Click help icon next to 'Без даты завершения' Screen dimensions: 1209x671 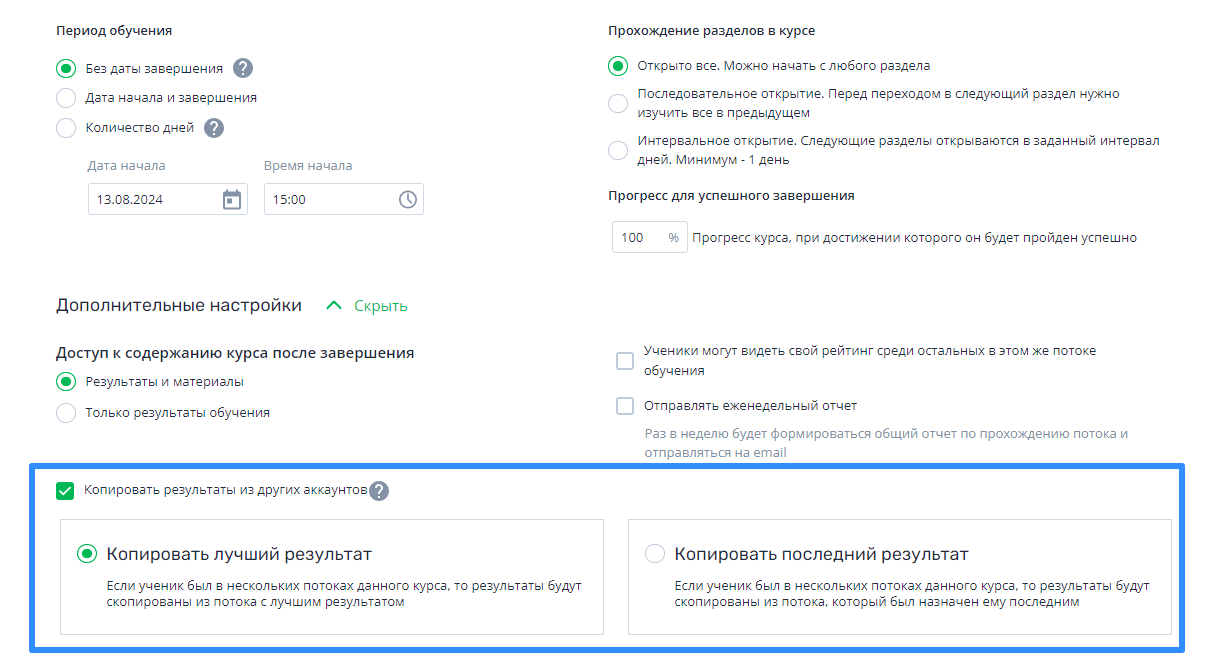[x=243, y=68]
